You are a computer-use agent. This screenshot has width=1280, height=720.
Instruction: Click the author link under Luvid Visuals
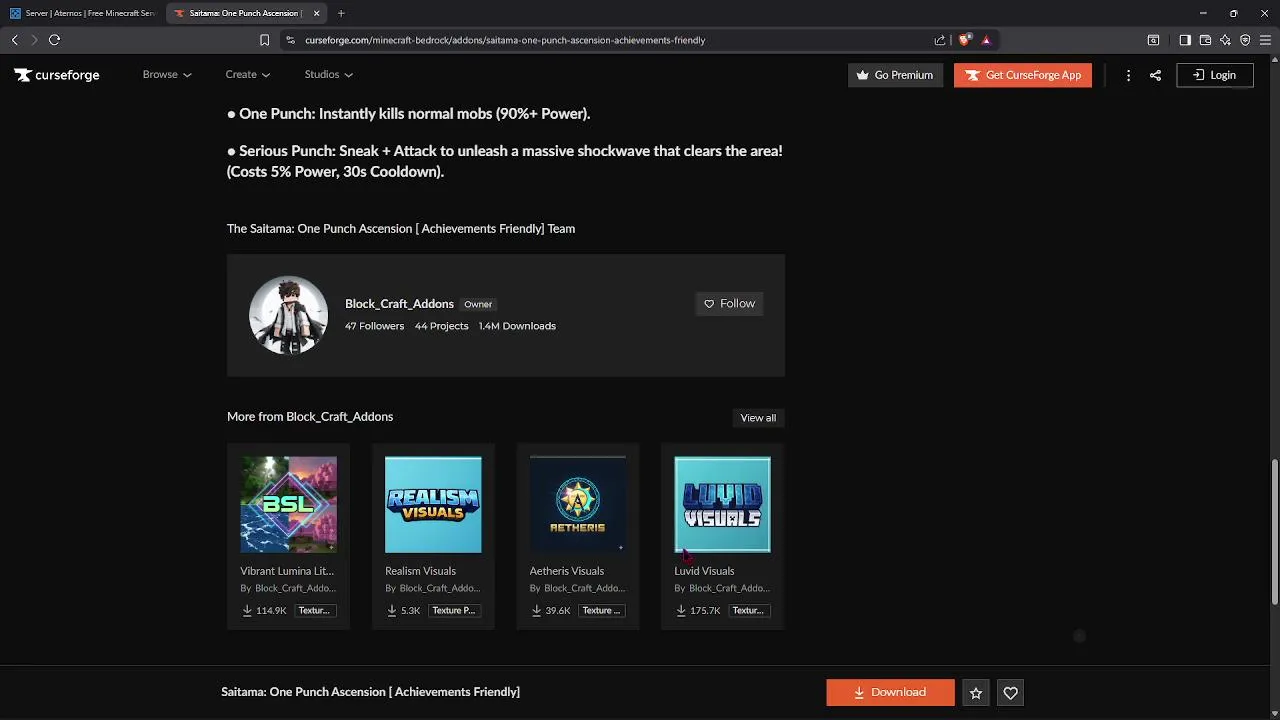(x=729, y=588)
